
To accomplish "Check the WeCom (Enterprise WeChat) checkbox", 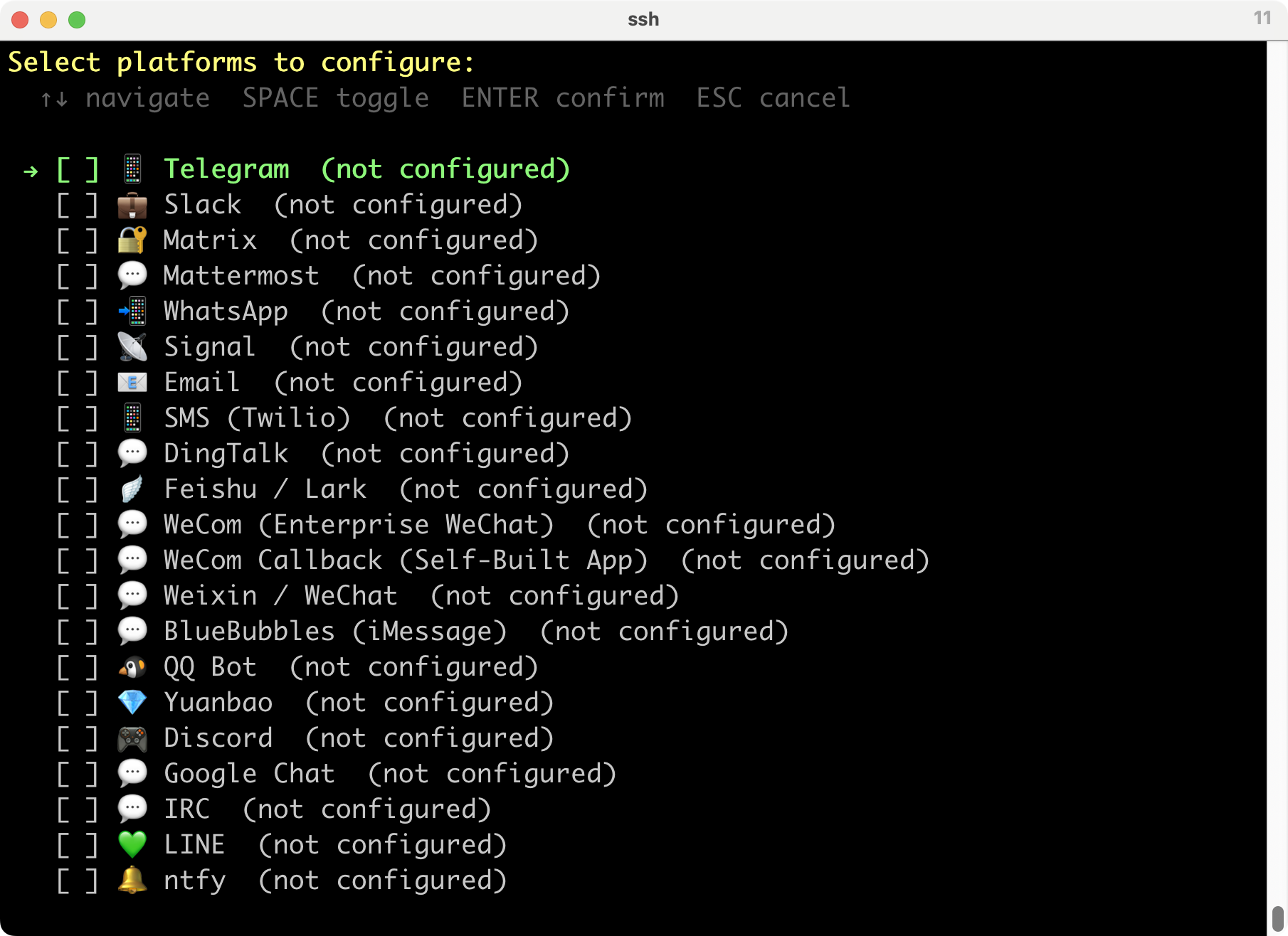I will [78, 525].
